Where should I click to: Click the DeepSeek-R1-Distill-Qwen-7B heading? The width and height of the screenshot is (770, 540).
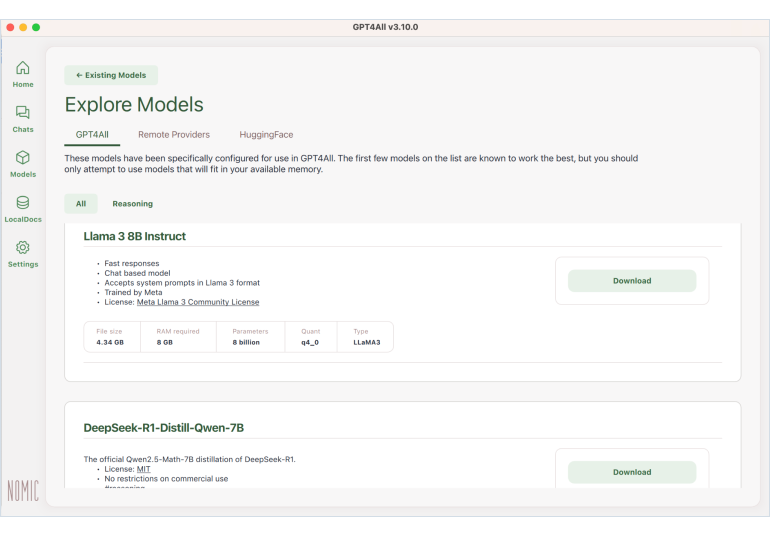pyautogui.click(x=164, y=428)
